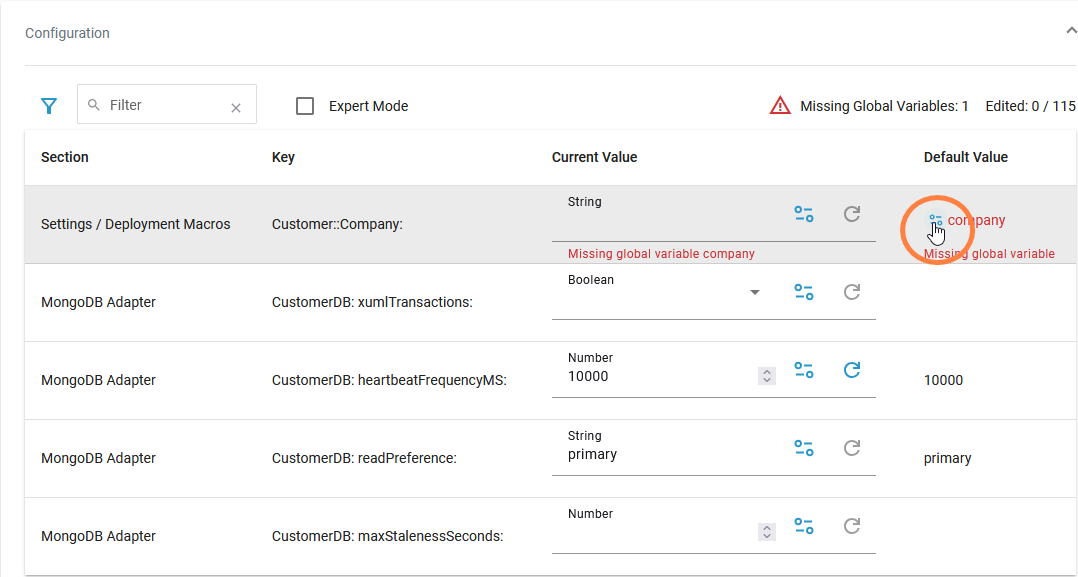
Task: Adjust the heartbeatFrequencyMS number stepper
Action: (767, 376)
